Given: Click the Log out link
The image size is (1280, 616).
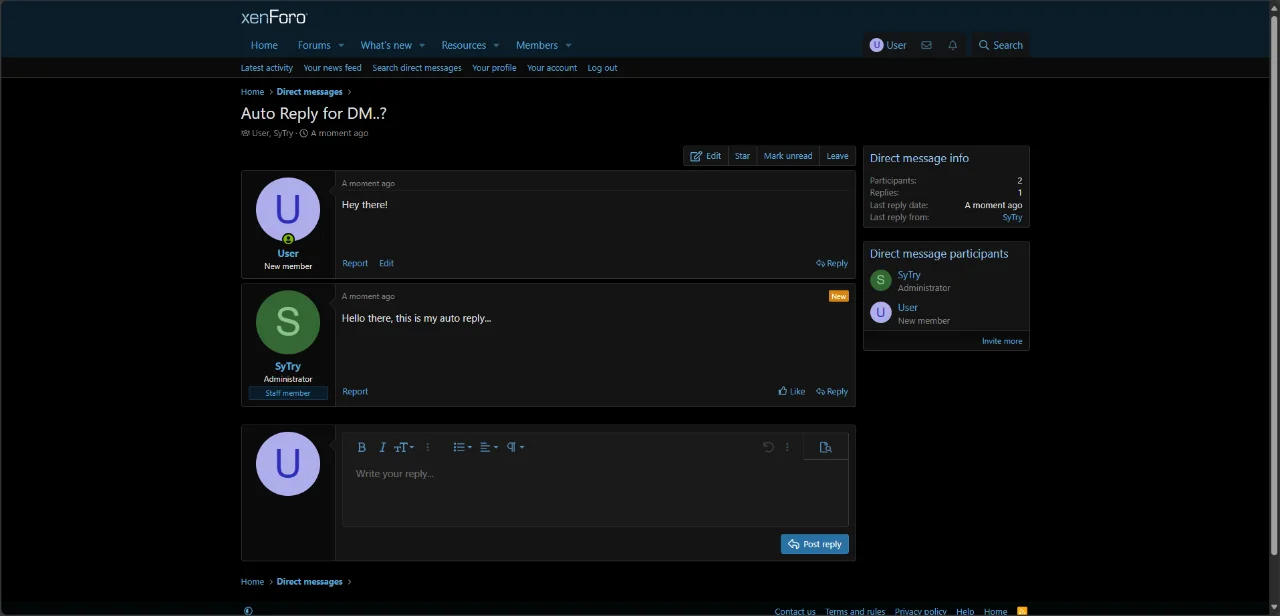Looking at the screenshot, I should [602, 68].
